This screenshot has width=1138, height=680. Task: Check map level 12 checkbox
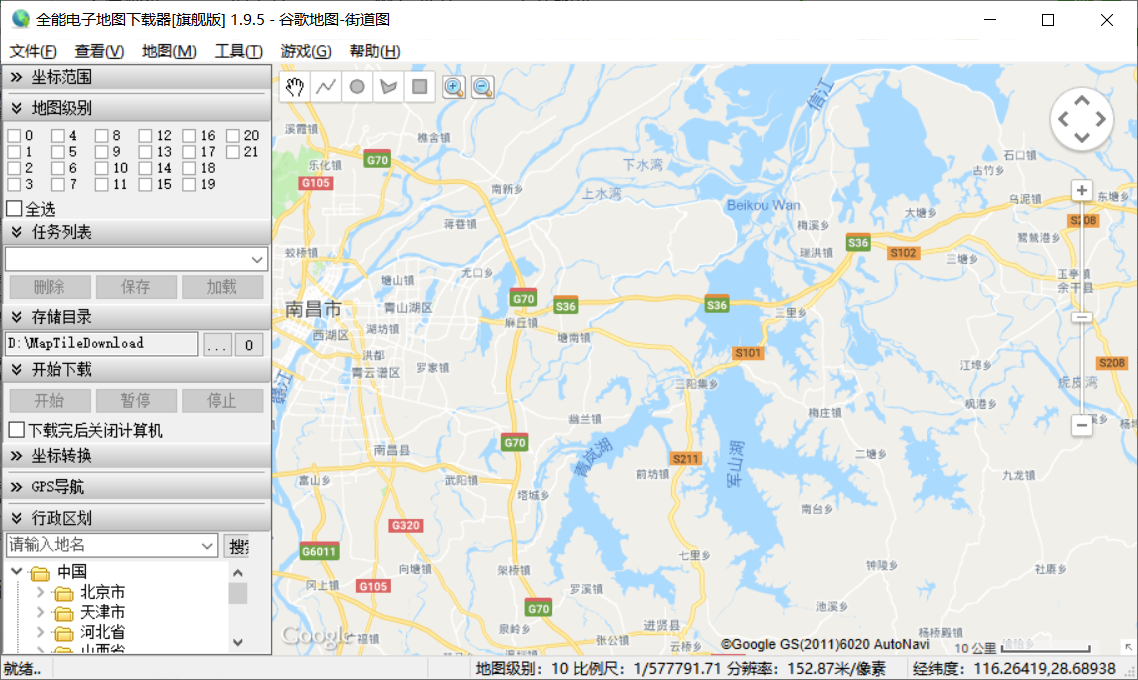click(145, 136)
